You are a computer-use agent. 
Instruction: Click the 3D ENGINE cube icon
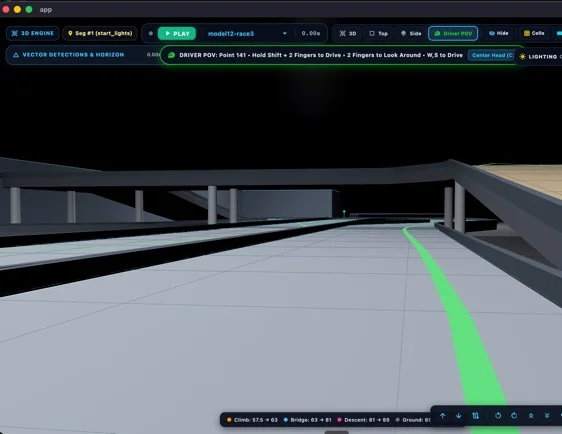click(x=15, y=33)
